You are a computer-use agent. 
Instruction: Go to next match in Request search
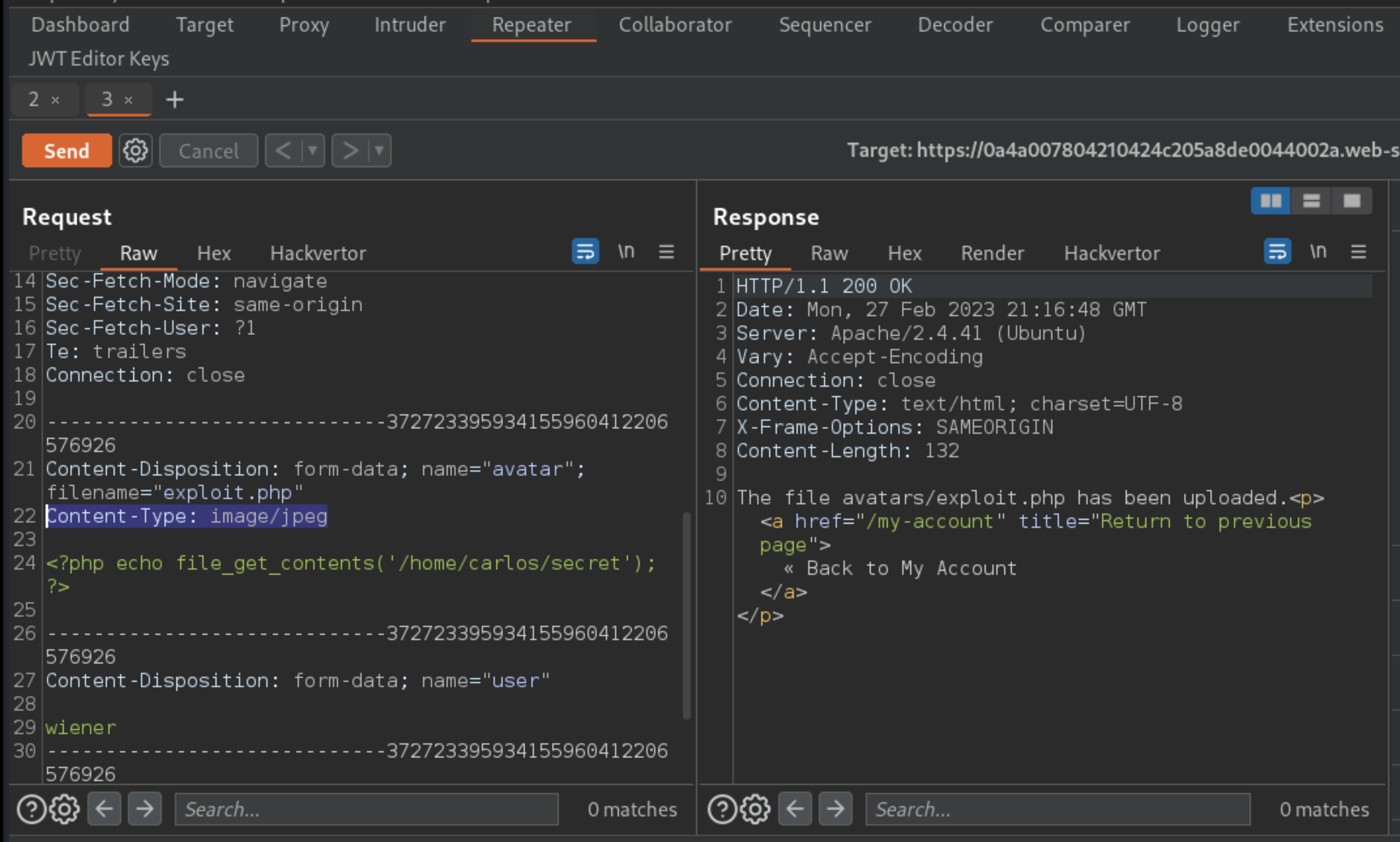pyautogui.click(x=144, y=808)
